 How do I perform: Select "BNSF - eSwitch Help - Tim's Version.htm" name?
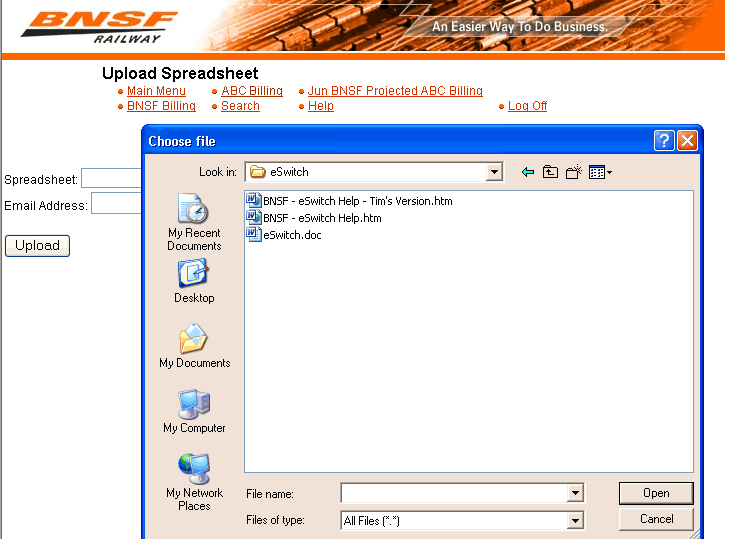358,201
